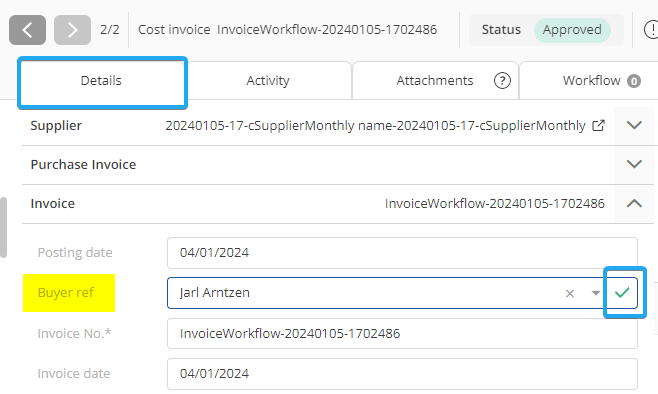Open supplier in new window icon
The height and width of the screenshot is (394, 658).
tap(598, 125)
